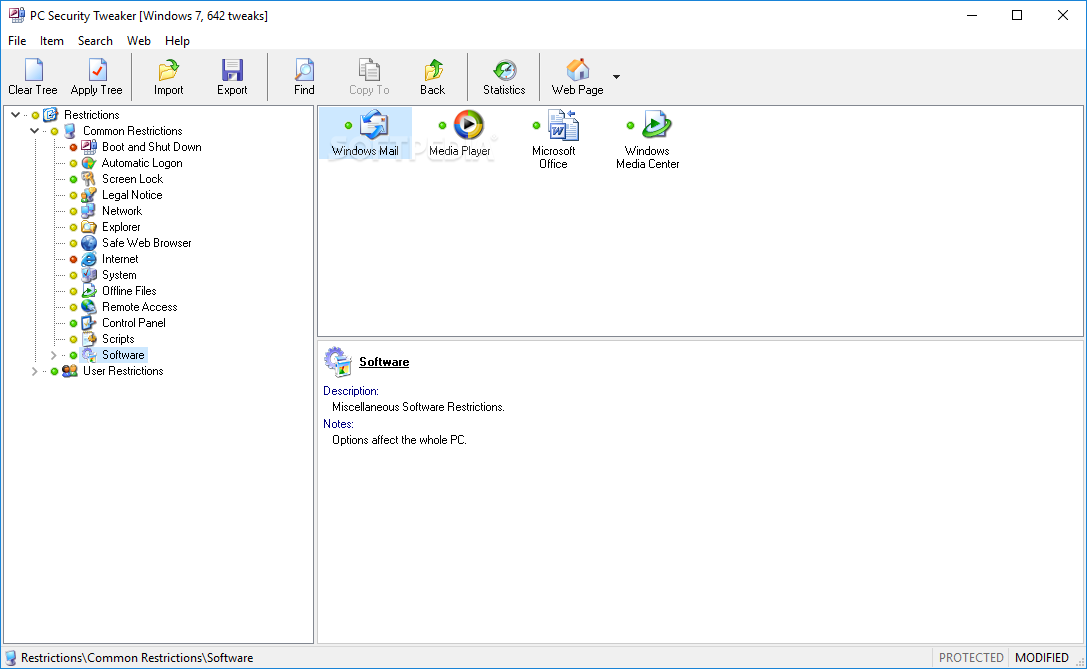Collapse the Common Restrictions node
The height and width of the screenshot is (669, 1087).
point(34,131)
